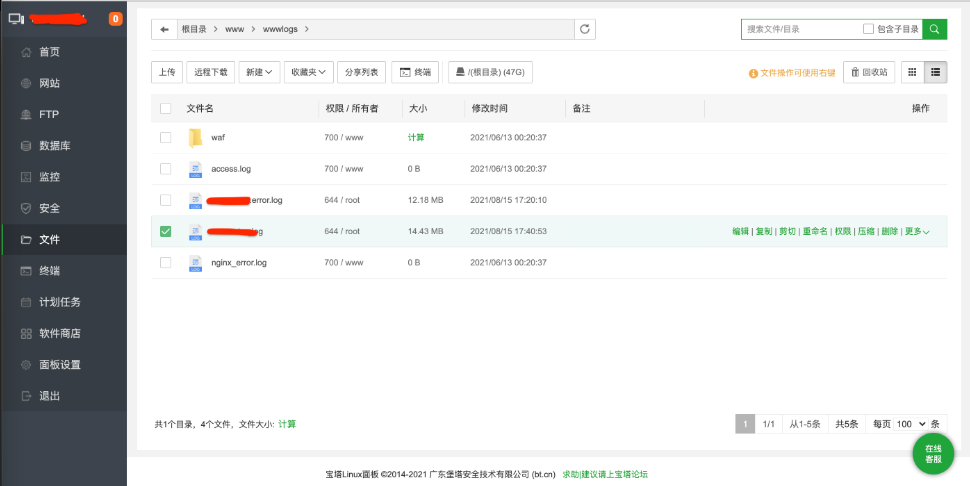The height and width of the screenshot is (486, 970).
Task: Click the icon of the redacted error.log file
Action: pos(195,200)
